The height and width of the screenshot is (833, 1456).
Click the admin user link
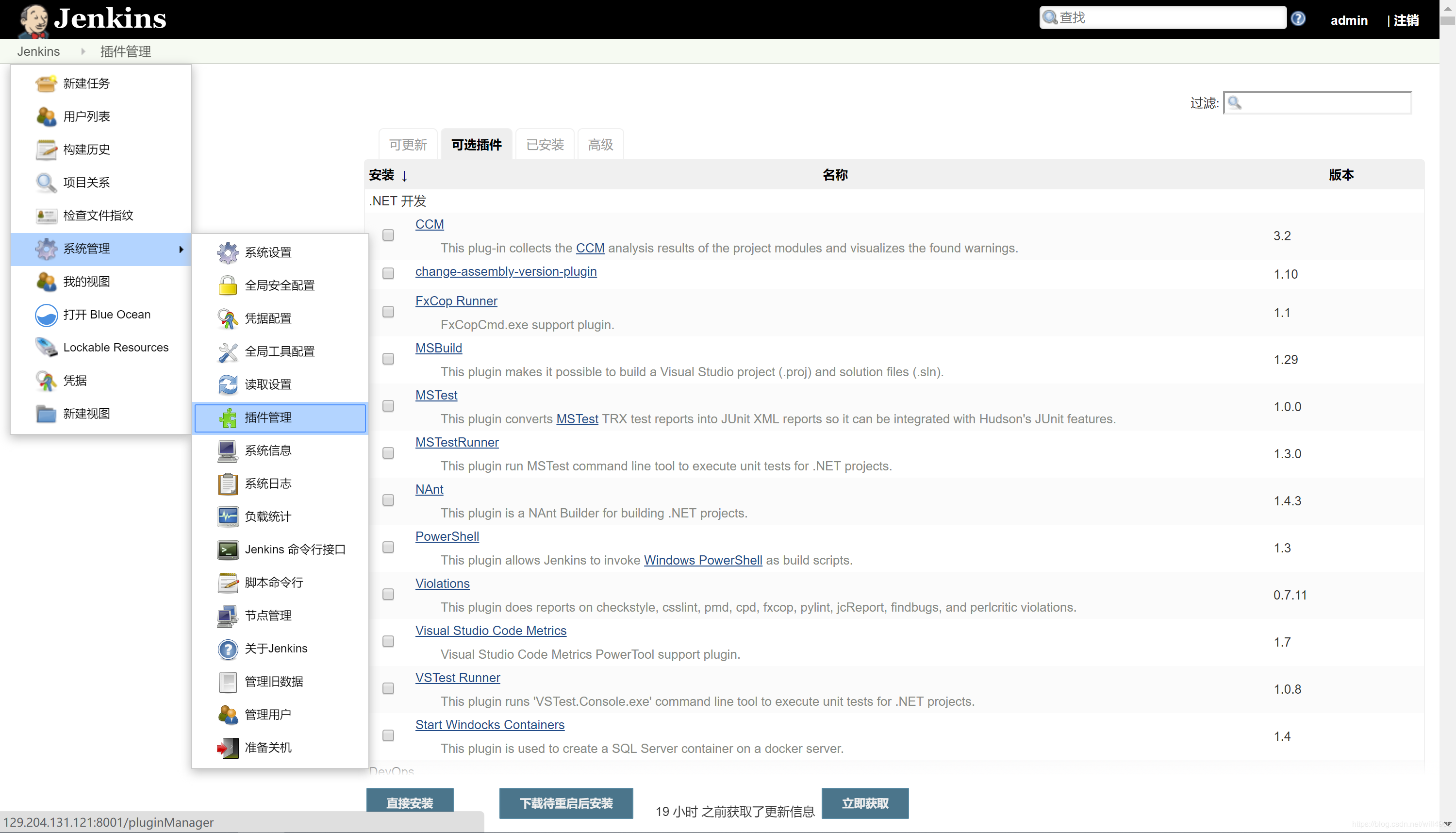(1349, 20)
